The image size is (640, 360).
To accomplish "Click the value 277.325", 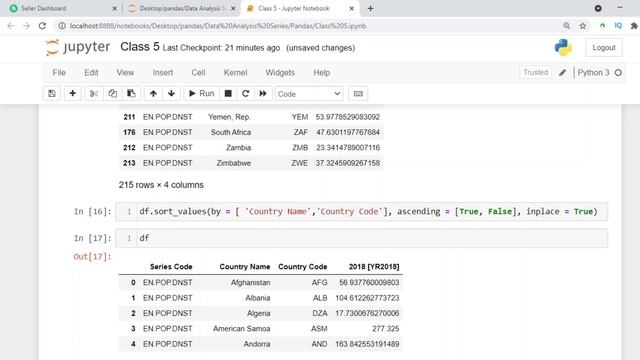I will [x=385, y=329].
